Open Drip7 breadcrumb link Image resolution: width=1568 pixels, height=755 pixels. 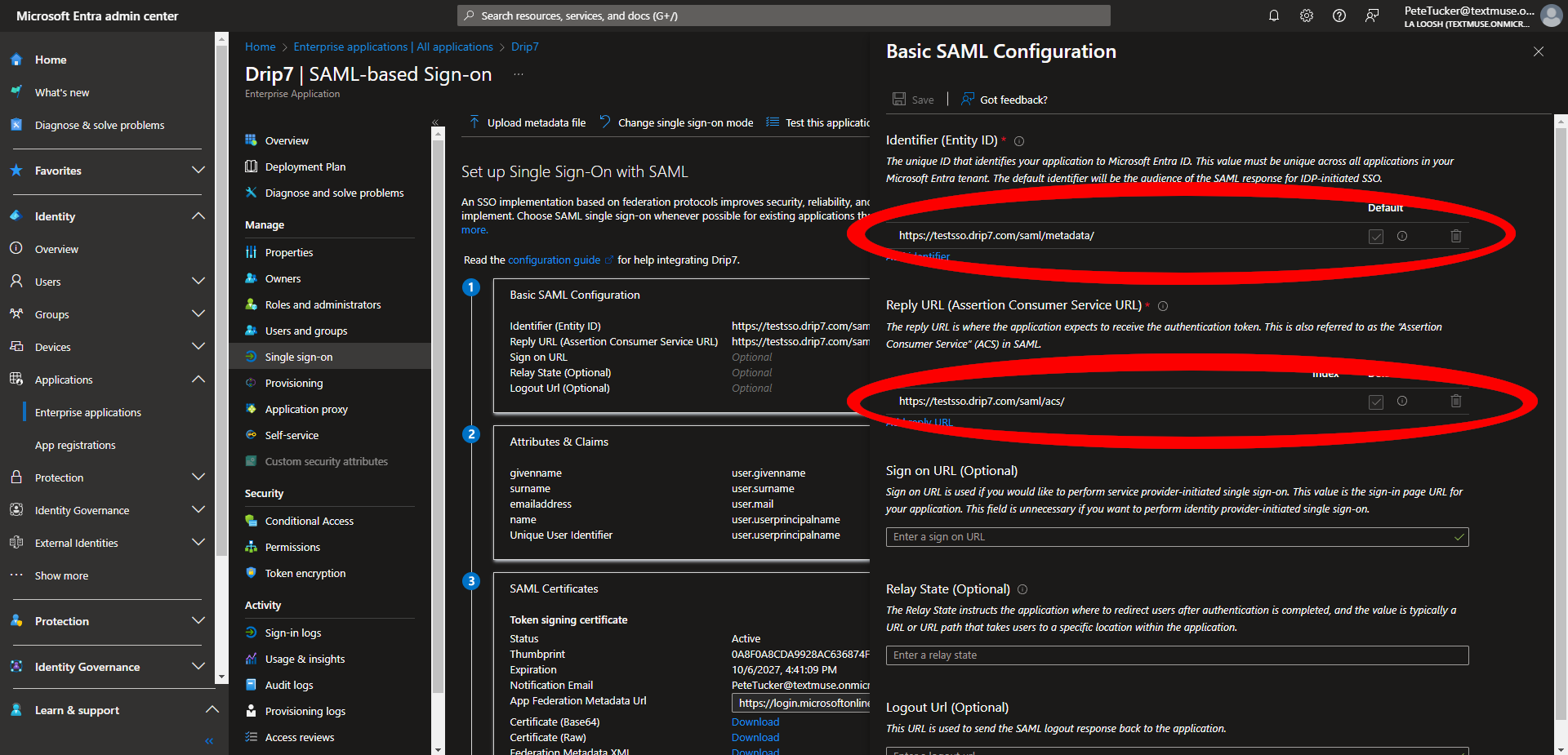point(525,47)
